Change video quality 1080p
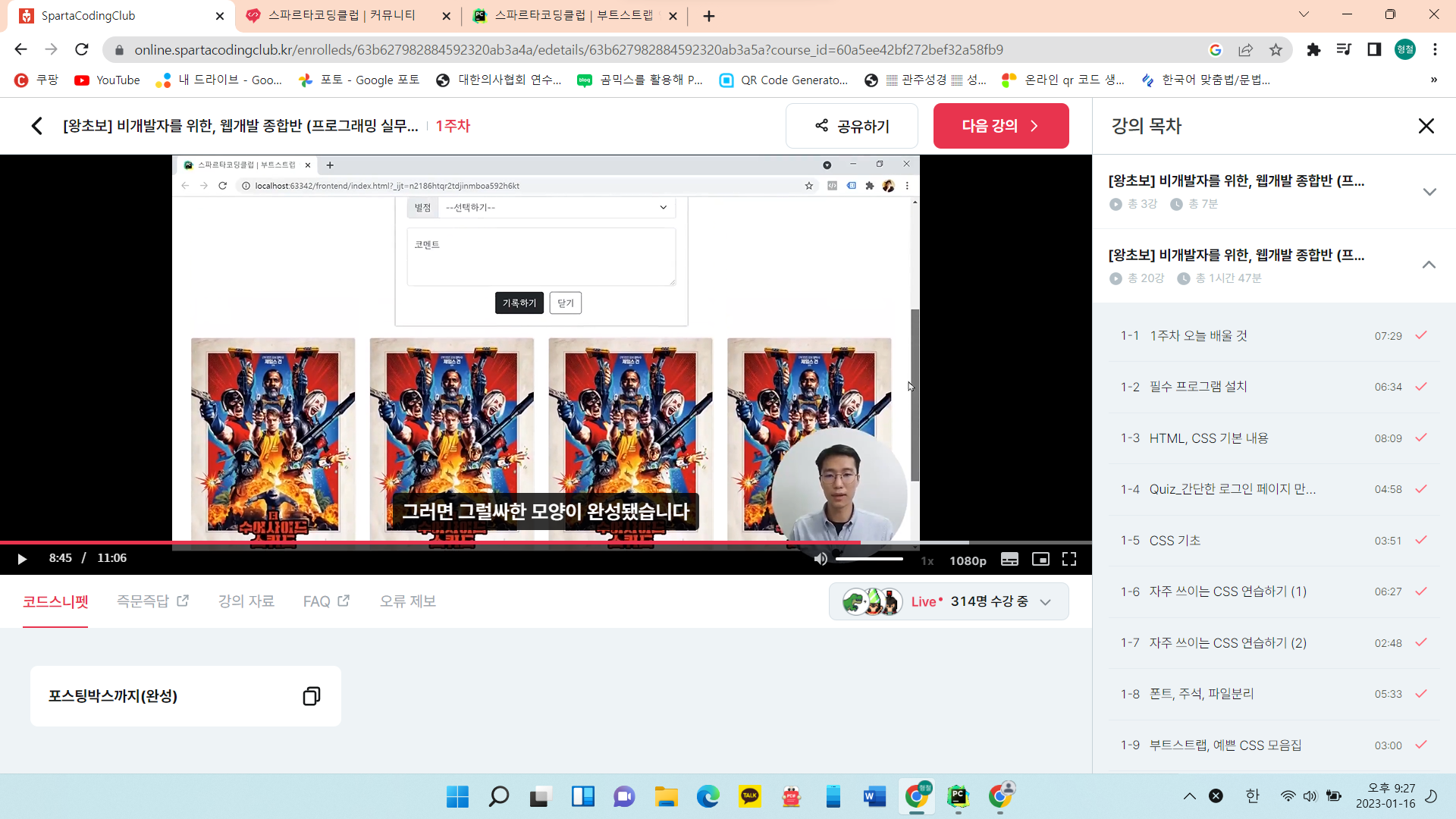 968,560
